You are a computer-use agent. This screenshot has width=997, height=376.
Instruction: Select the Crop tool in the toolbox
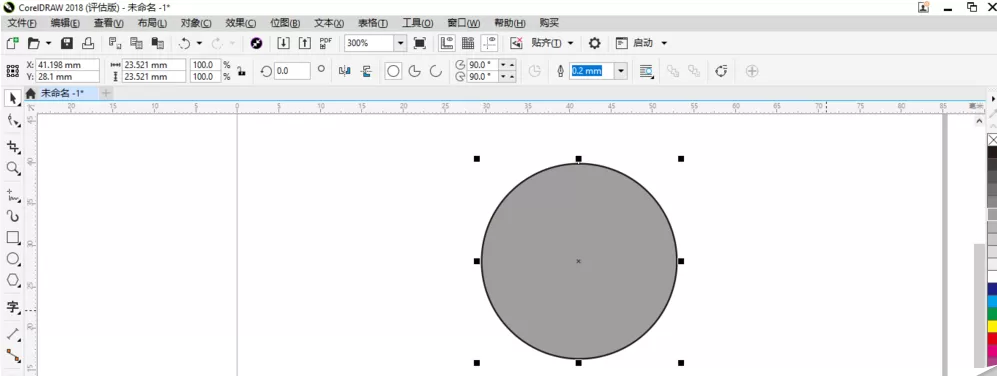pyautogui.click(x=13, y=147)
